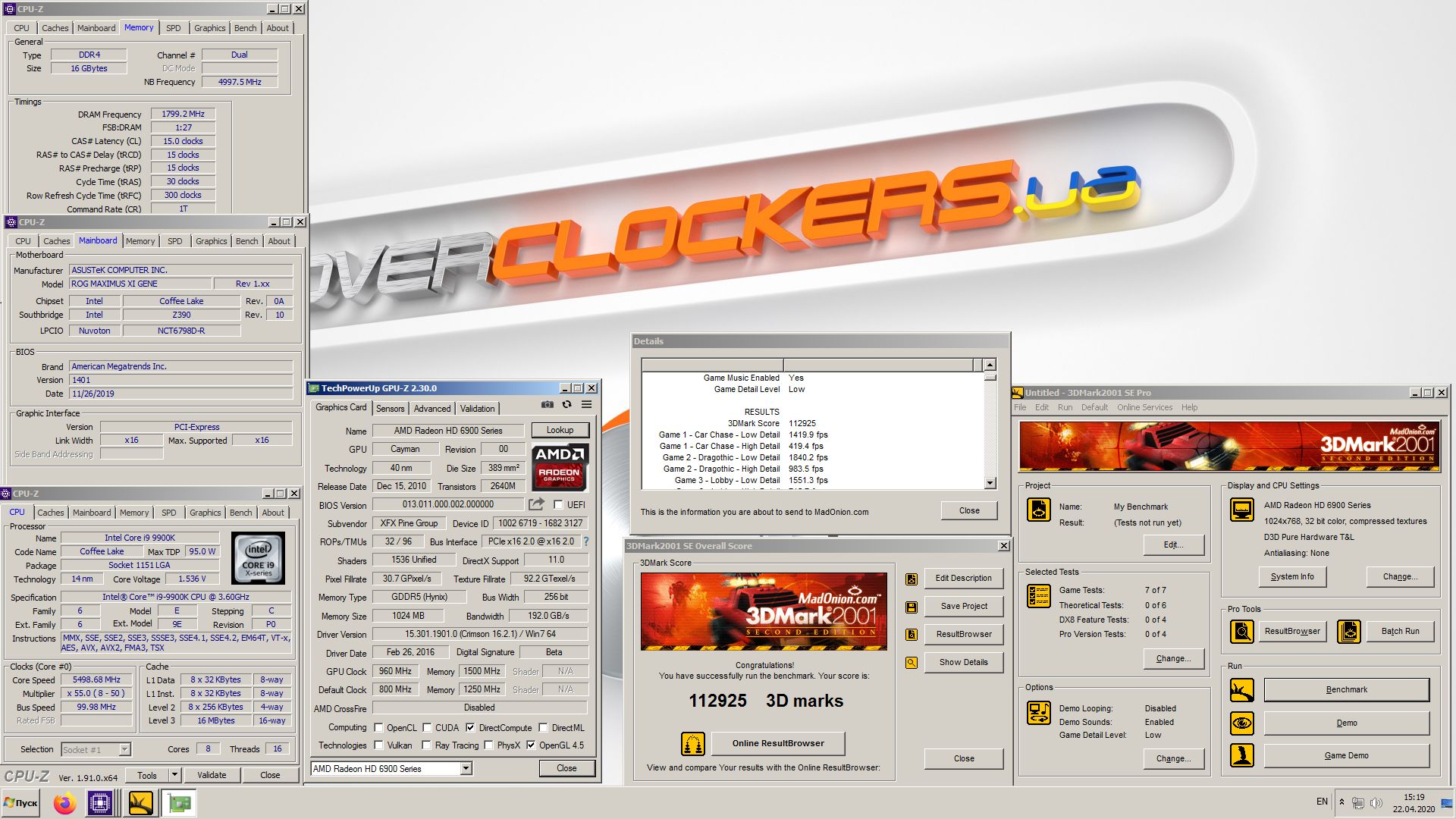Open Firefox from the taskbar
The height and width of the screenshot is (819, 1456).
[64, 803]
